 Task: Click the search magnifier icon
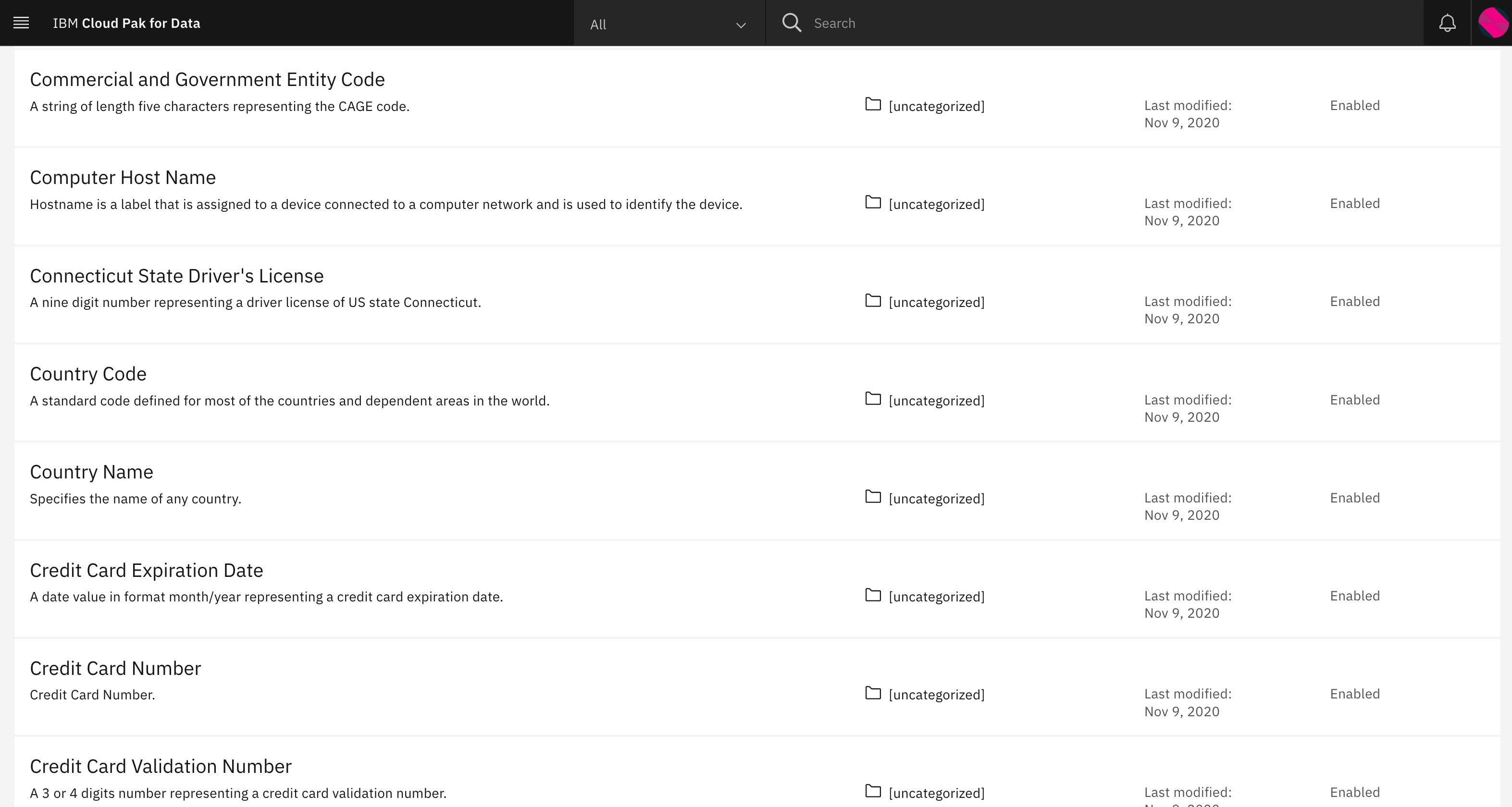coord(791,23)
